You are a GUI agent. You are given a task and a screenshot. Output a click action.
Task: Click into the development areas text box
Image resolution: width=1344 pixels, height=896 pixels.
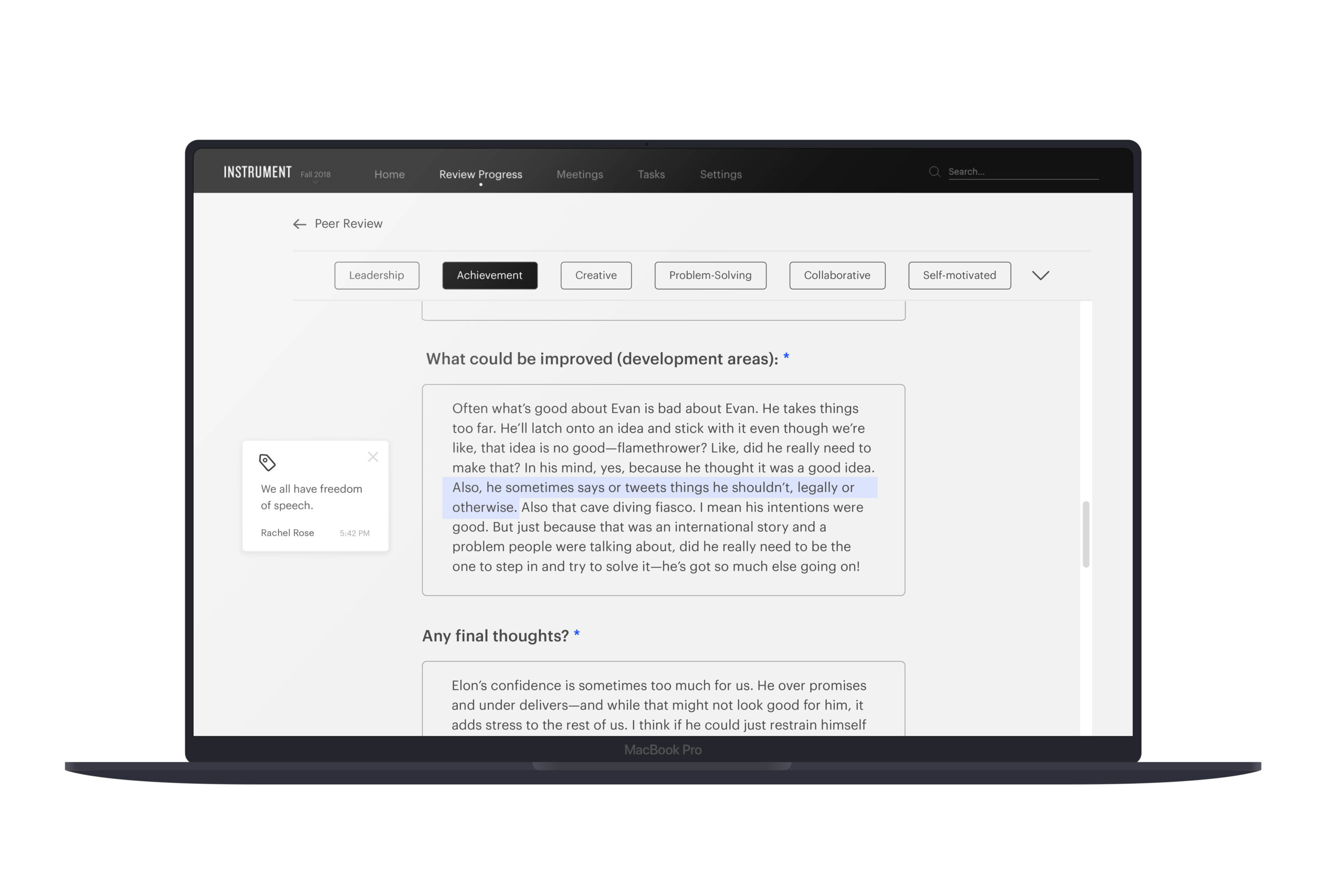click(664, 490)
